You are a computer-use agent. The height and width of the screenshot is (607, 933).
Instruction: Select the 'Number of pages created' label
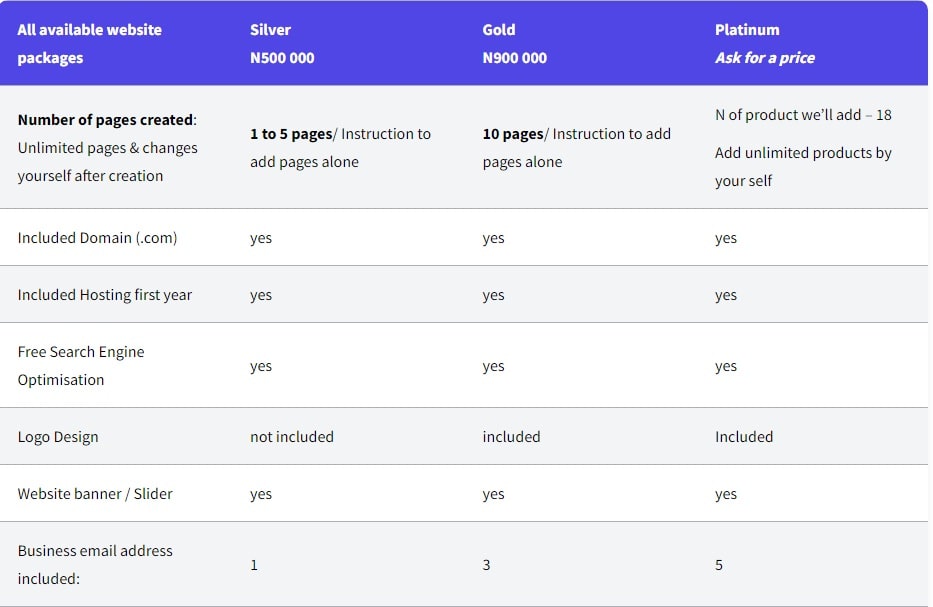(107, 120)
